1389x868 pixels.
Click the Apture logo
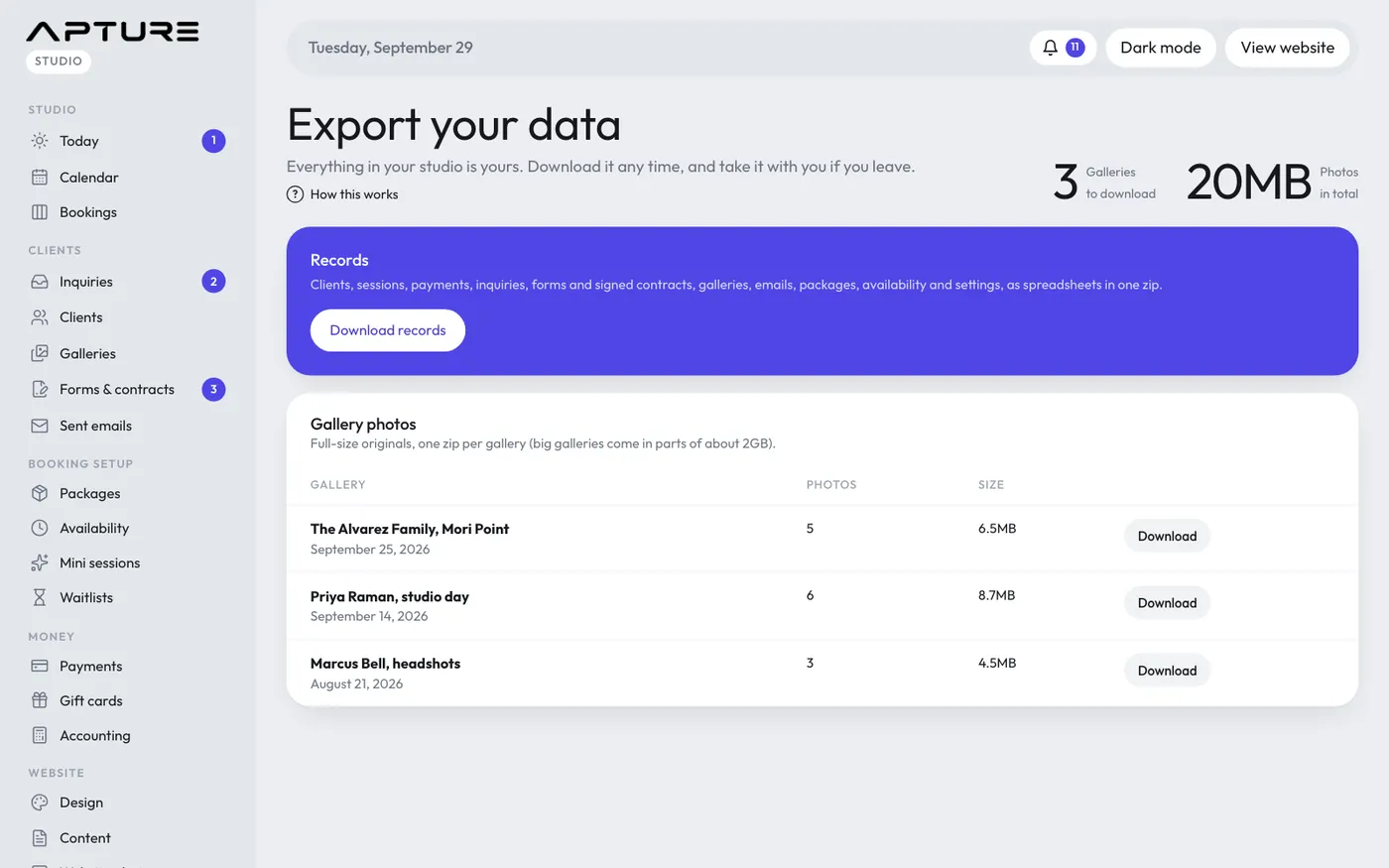(112, 31)
